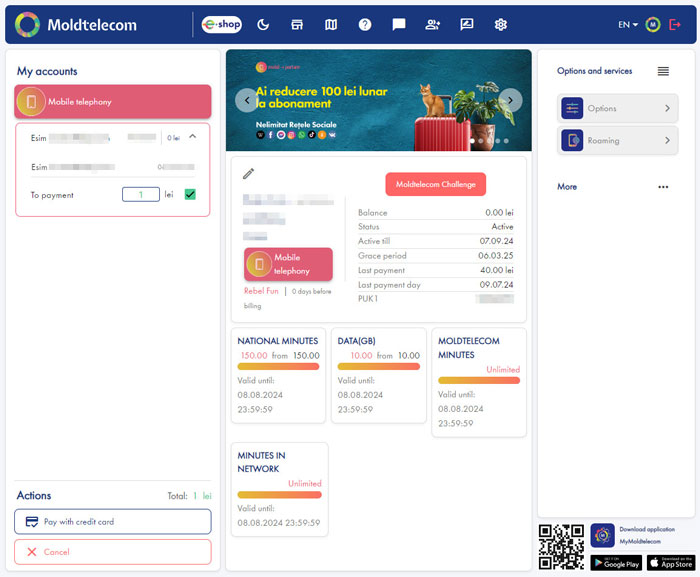Open the store icon in top bar

297,25
